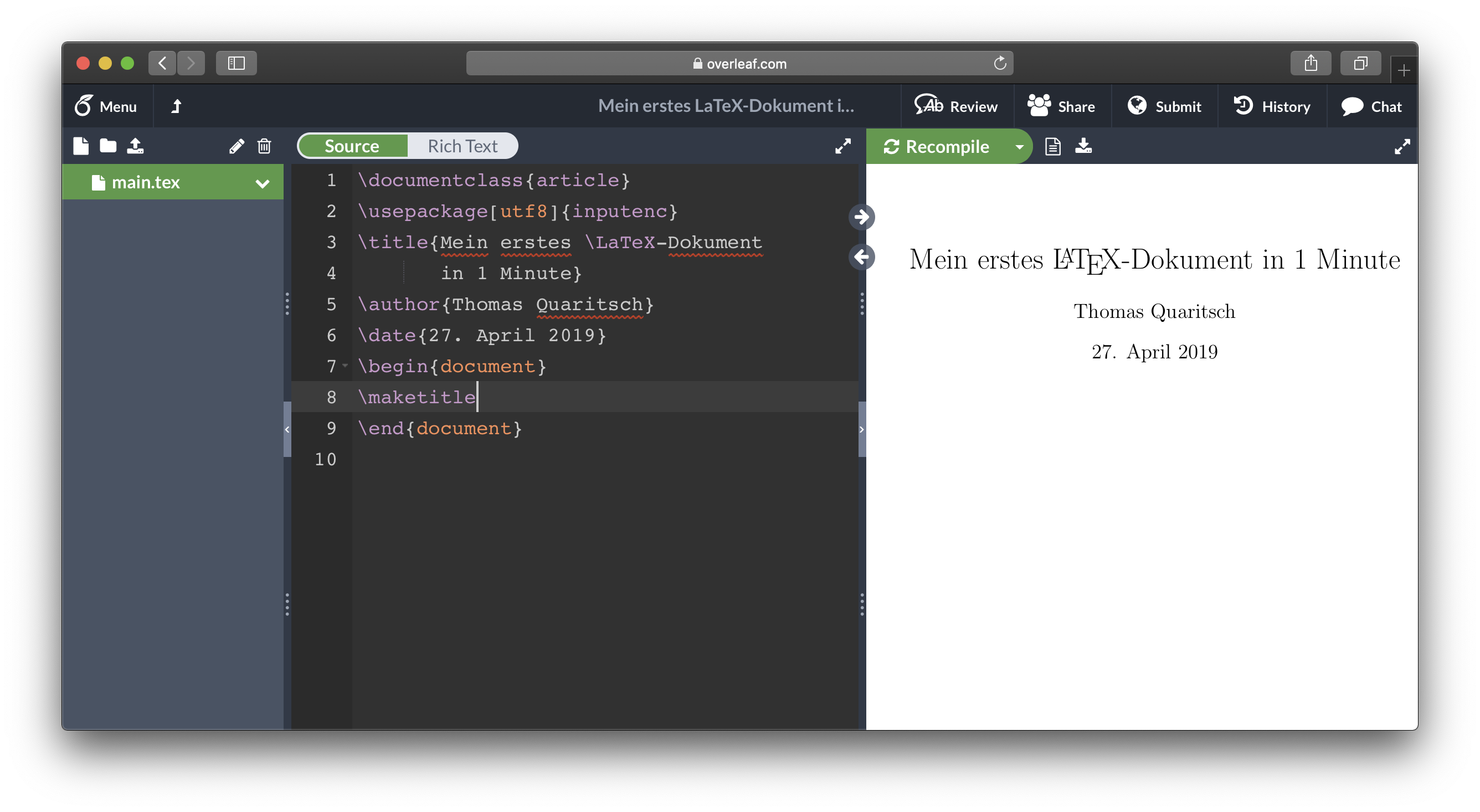Click \end{document} on line 9
The image size is (1480, 812).
[440, 429]
